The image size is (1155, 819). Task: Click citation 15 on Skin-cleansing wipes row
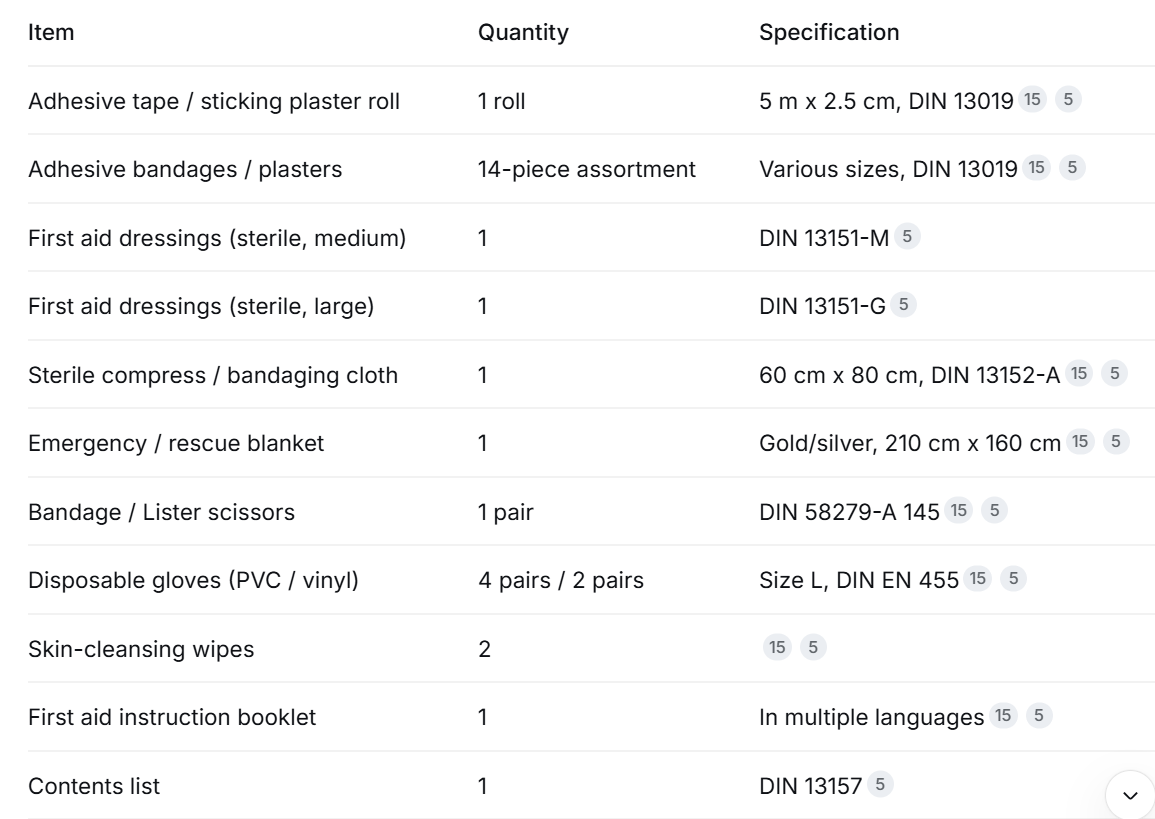pyautogui.click(x=777, y=647)
